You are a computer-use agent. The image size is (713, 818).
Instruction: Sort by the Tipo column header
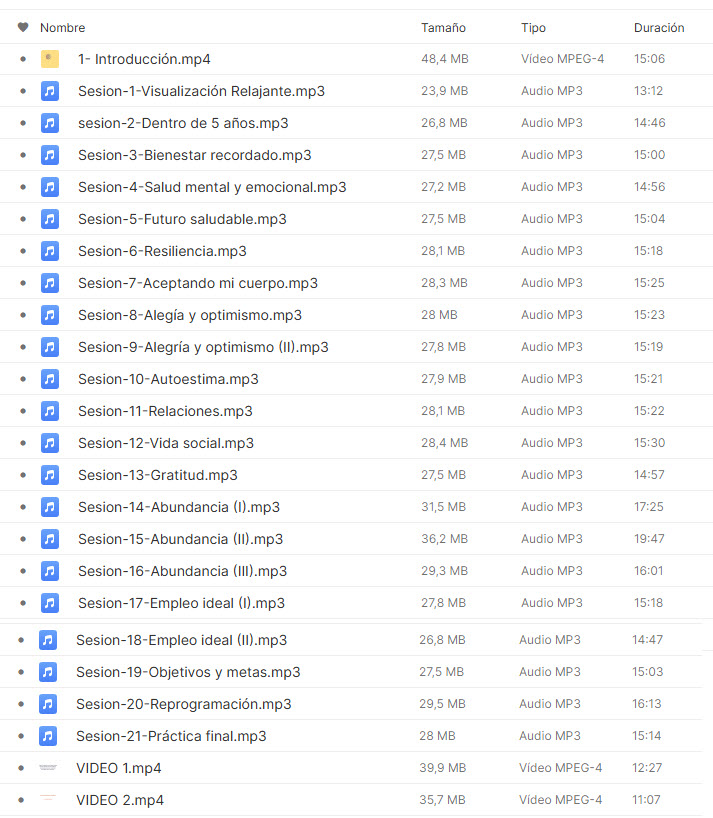tap(533, 28)
